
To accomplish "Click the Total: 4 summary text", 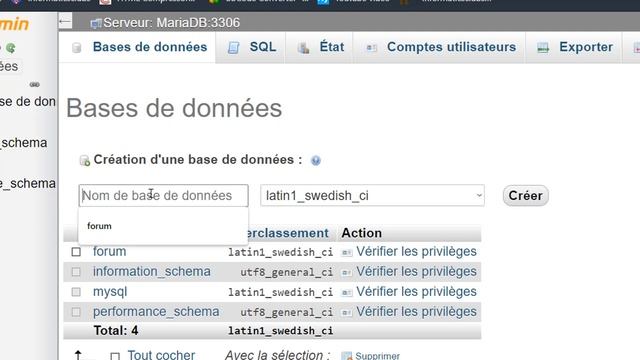I will coord(116,331).
